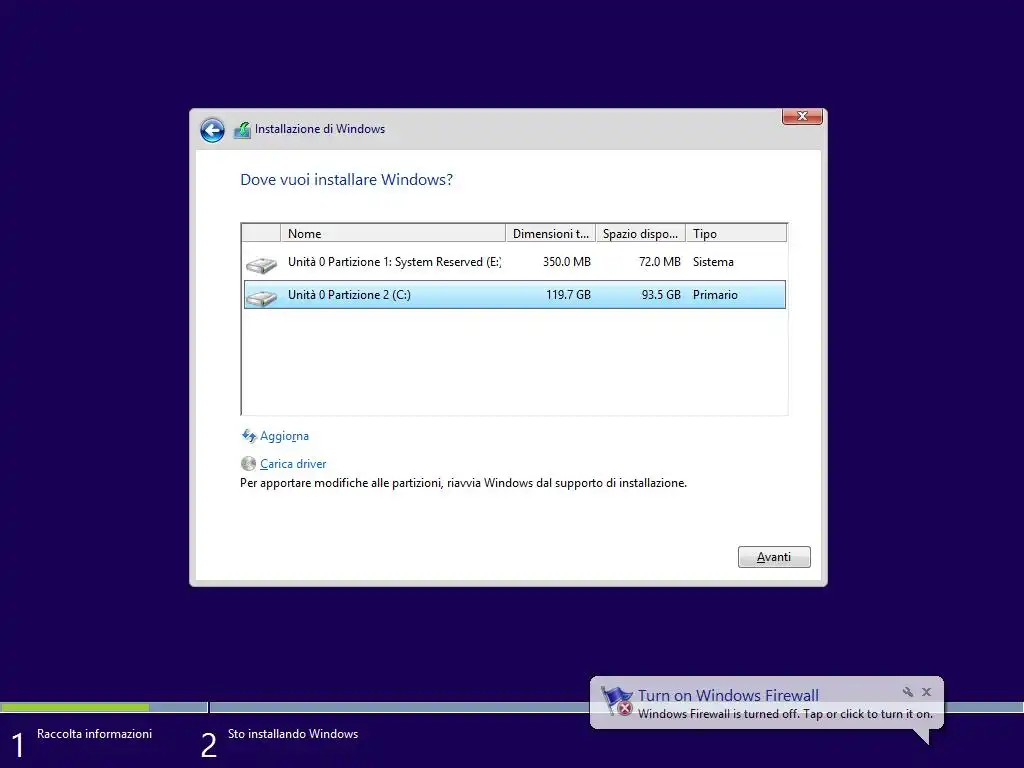Open the Turn on Windows Firewall notification title
Screen dimensions: 1024x768
pyautogui.click(x=728, y=696)
